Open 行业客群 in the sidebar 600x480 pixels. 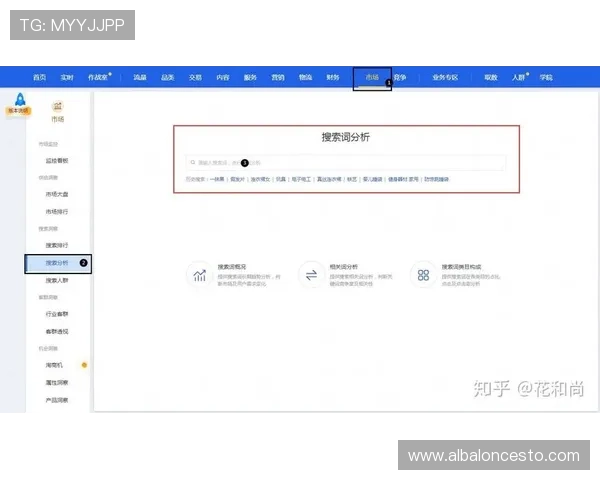[57, 314]
